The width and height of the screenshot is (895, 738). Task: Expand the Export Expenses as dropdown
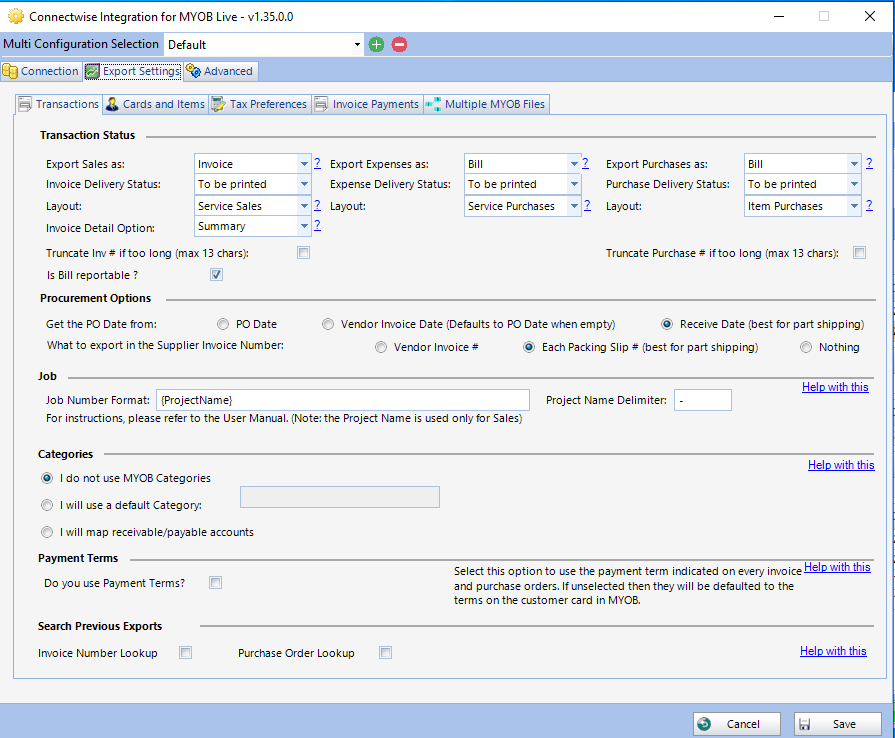tap(574, 164)
